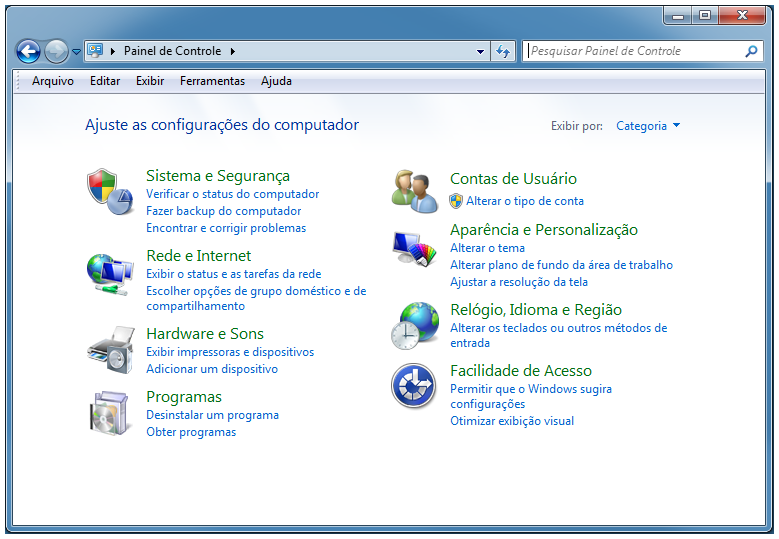Click Desinstalar um programa
The height and width of the screenshot is (539, 779).
pos(212,415)
